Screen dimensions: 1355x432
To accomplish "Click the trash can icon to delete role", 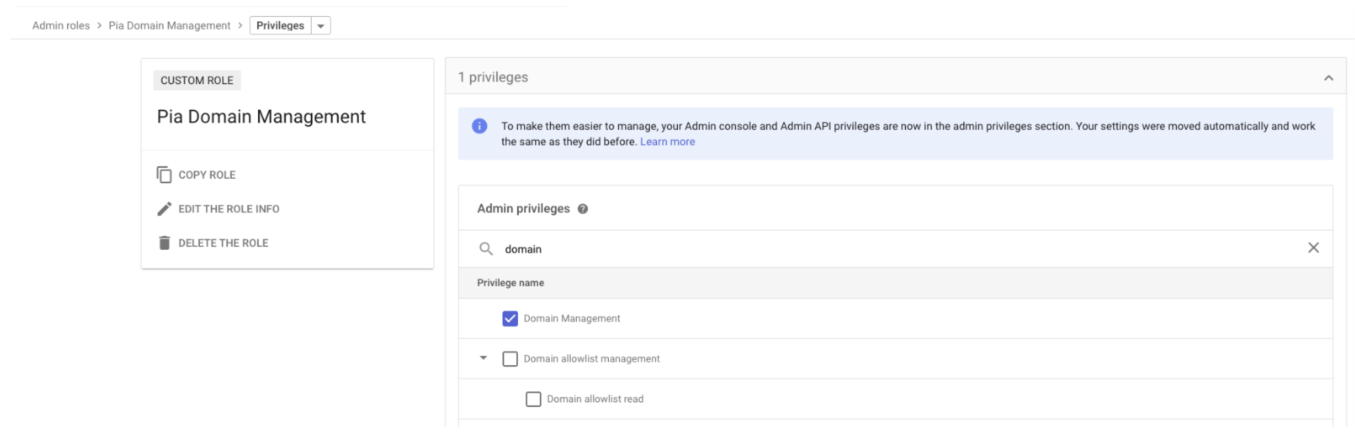I will tap(164, 242).
